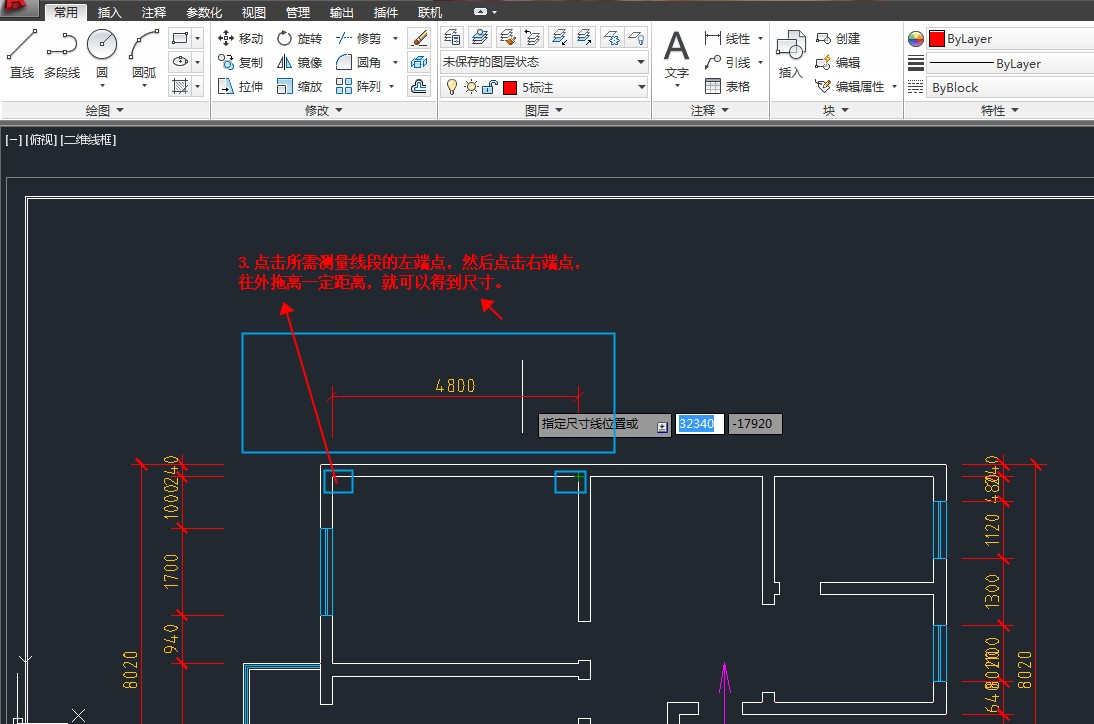Click the red layer color swatch of 5标注
The width and height of the screenshot is (1094, 724).
(x=510, y=87)
